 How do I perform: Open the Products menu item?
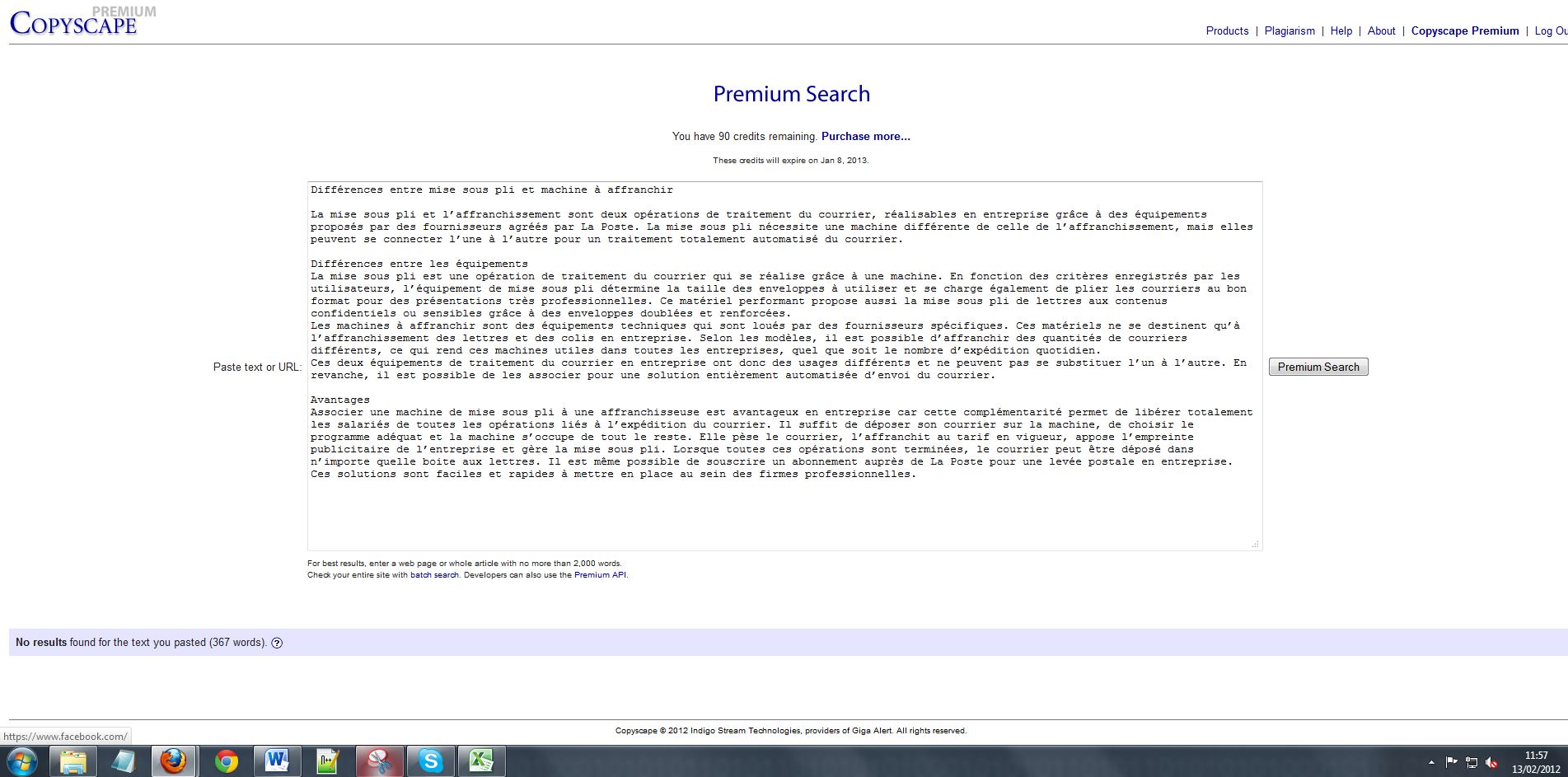1227,31
